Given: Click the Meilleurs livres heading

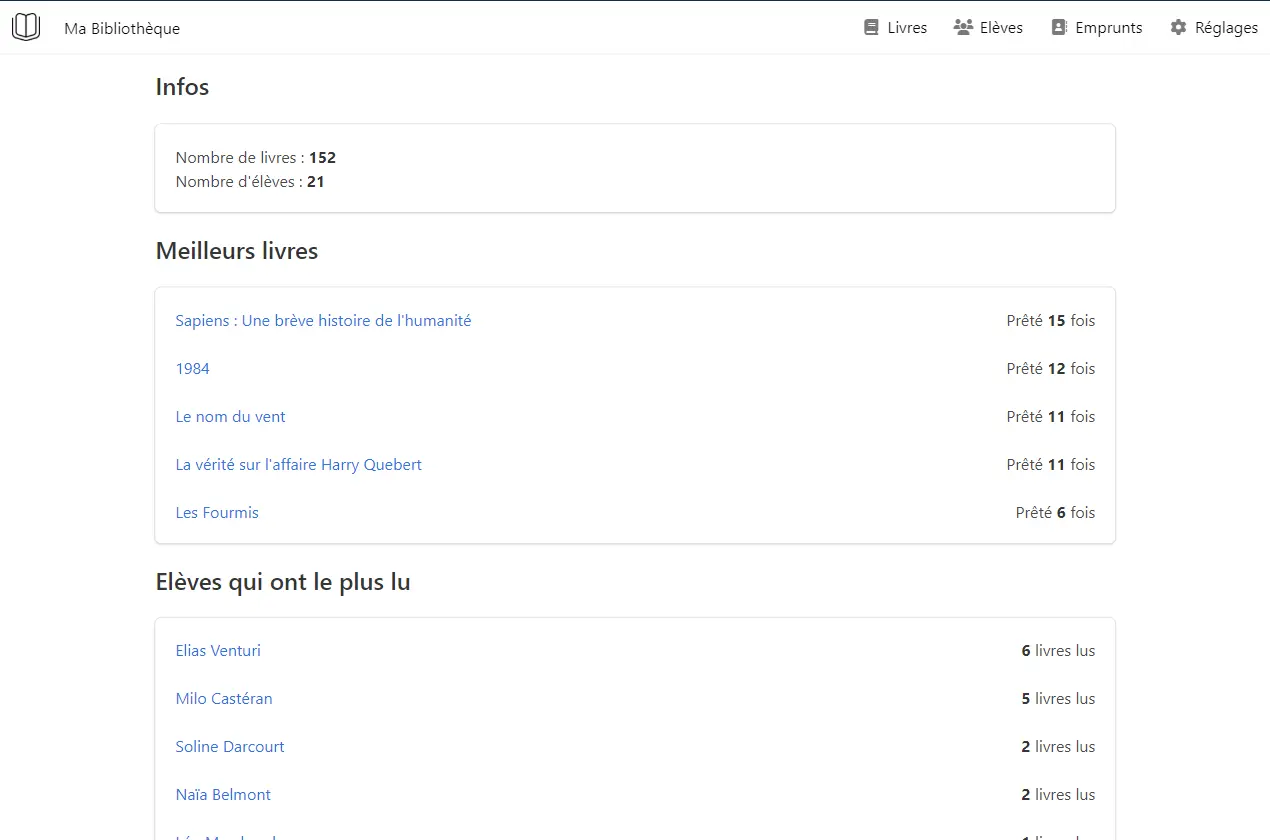Looking at the screenshot, I should click(237, 251).
